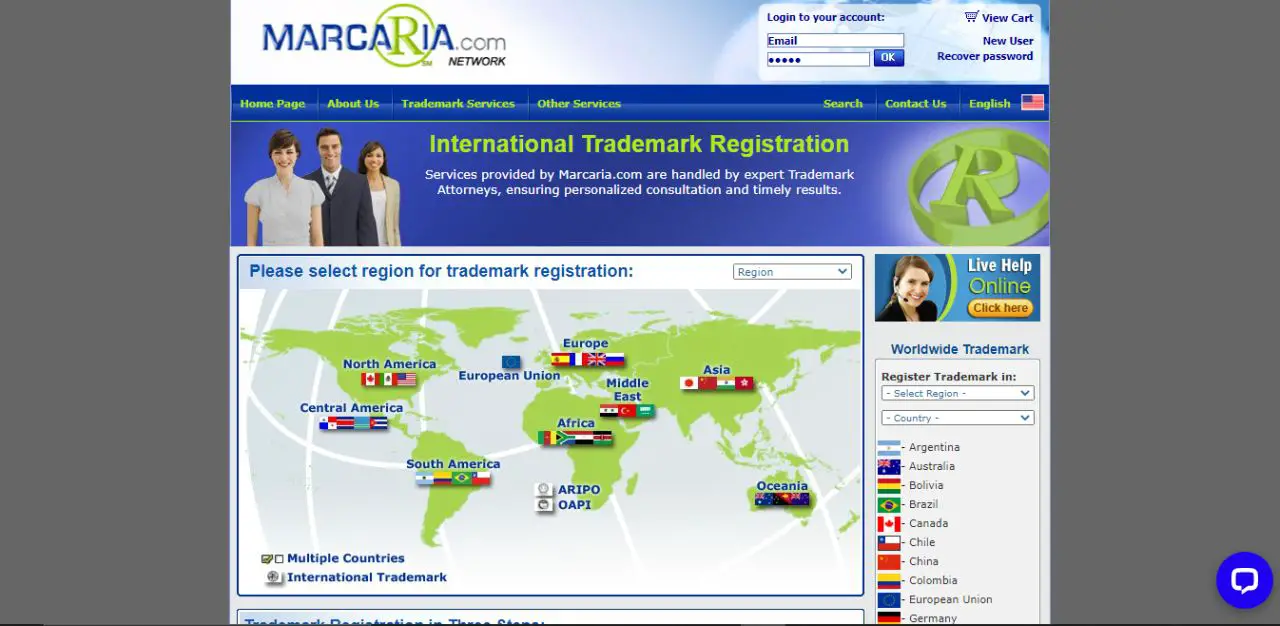1280x626 pixels.
Task: Click the New User link
Action: [x=1008, y=41]
